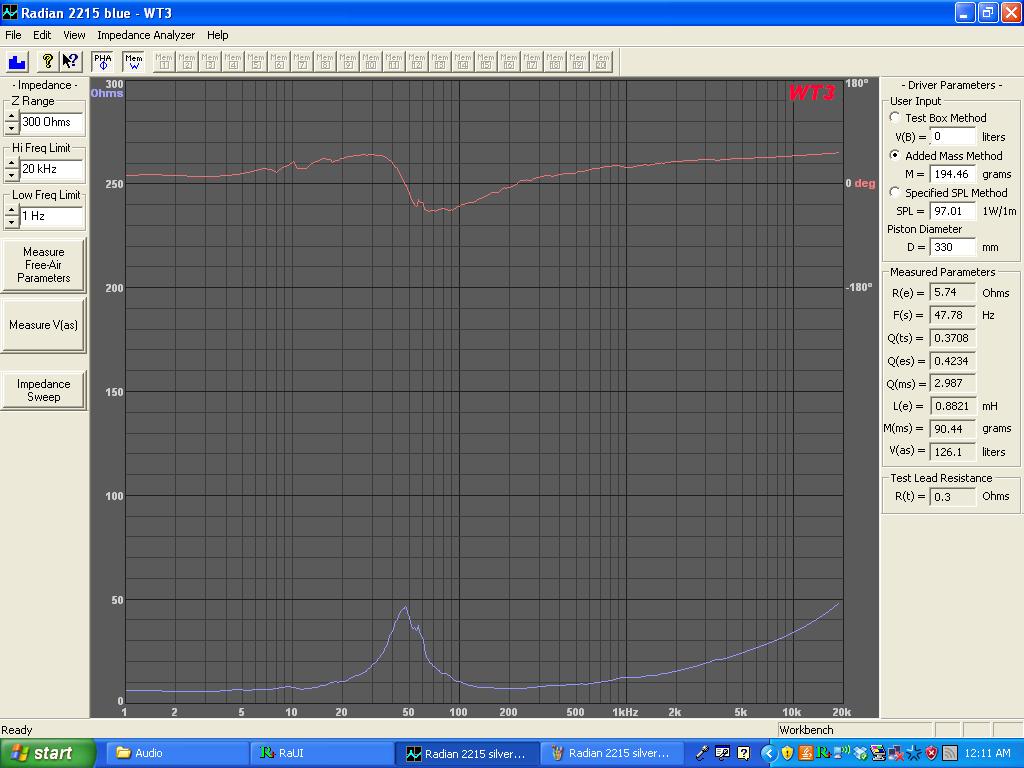
Task: Select memory slot Mem 3
Action: tap(210, 62)
